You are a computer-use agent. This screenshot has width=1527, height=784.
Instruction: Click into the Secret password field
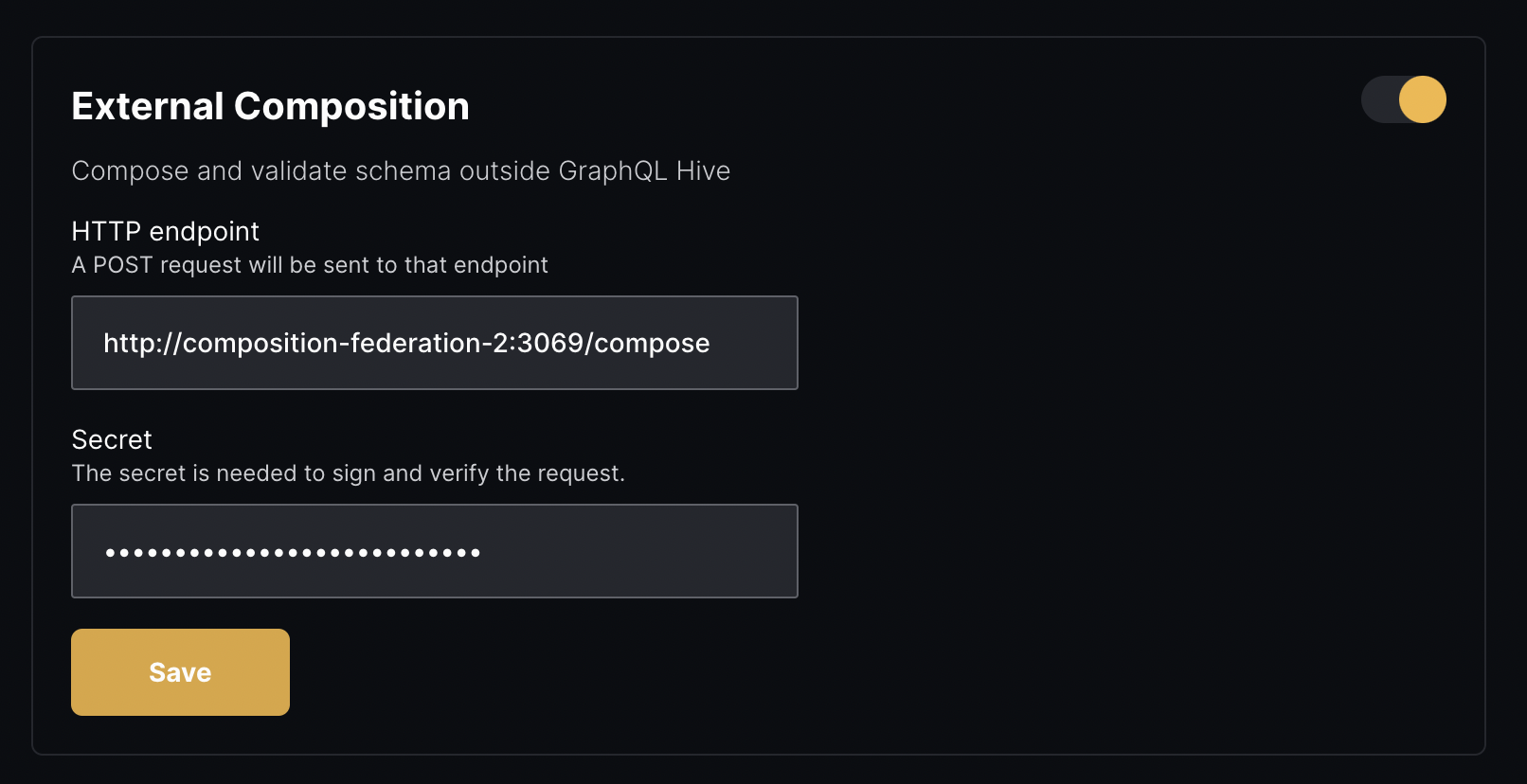[x=434, y=551]
